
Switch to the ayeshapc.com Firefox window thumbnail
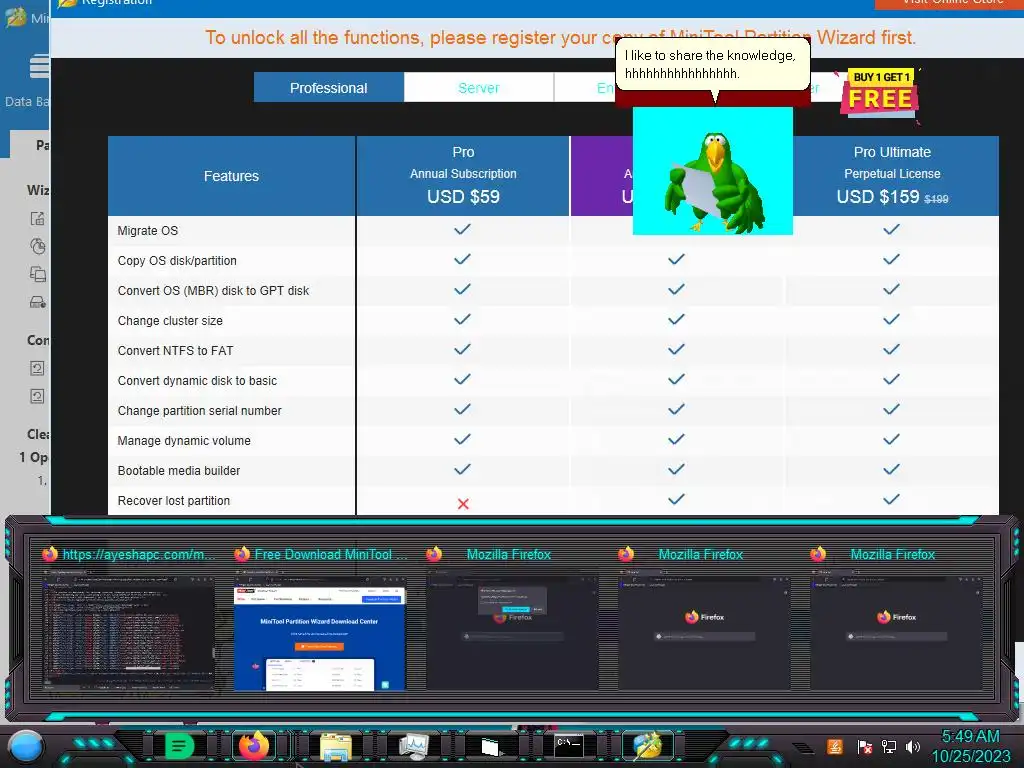(128, 632)
